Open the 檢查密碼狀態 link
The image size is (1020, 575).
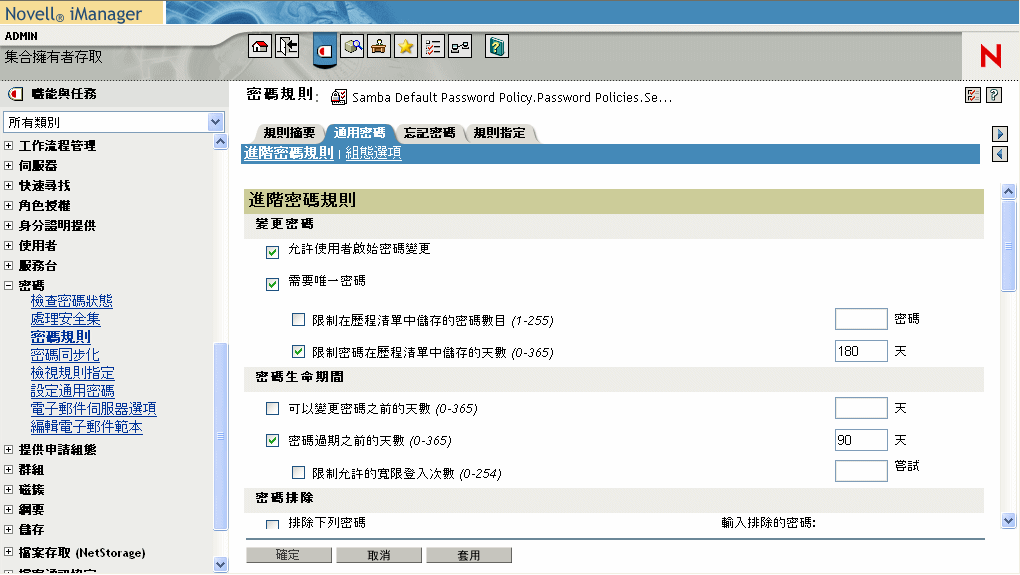(72, 301)
